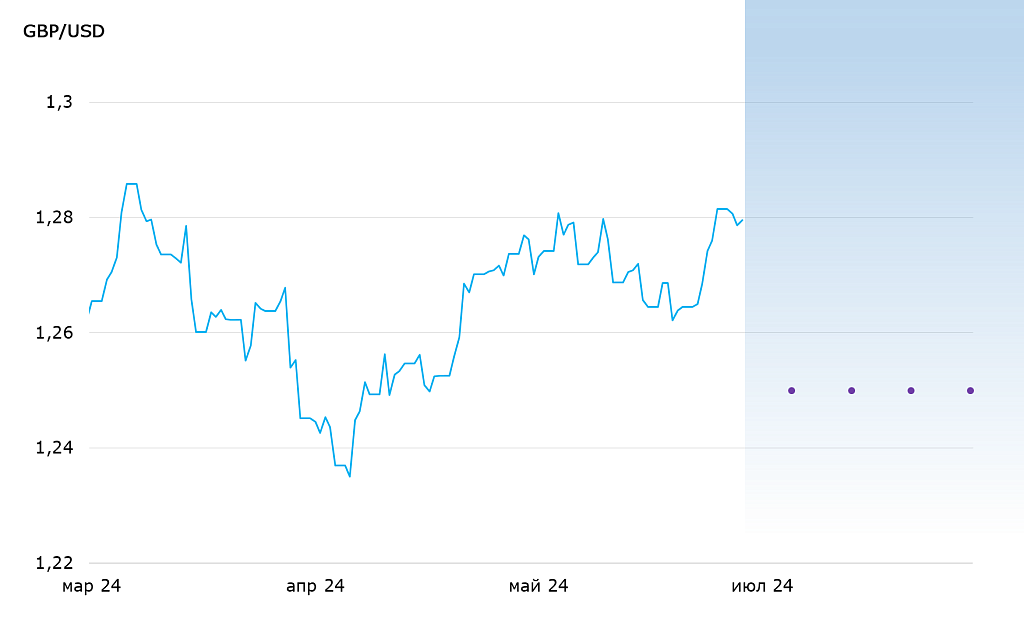Click the 1,26 y-axis label

pyautogui.click(x=55, y=332)
